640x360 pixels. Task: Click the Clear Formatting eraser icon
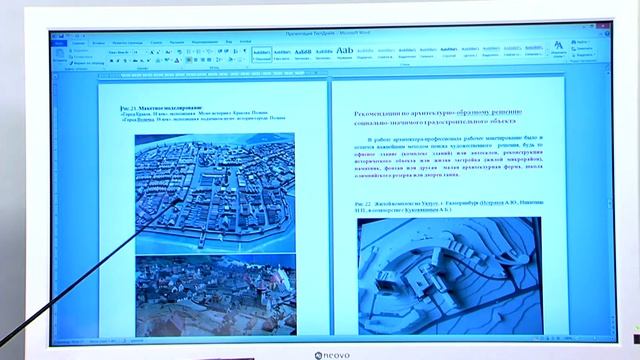coord(179,52)
